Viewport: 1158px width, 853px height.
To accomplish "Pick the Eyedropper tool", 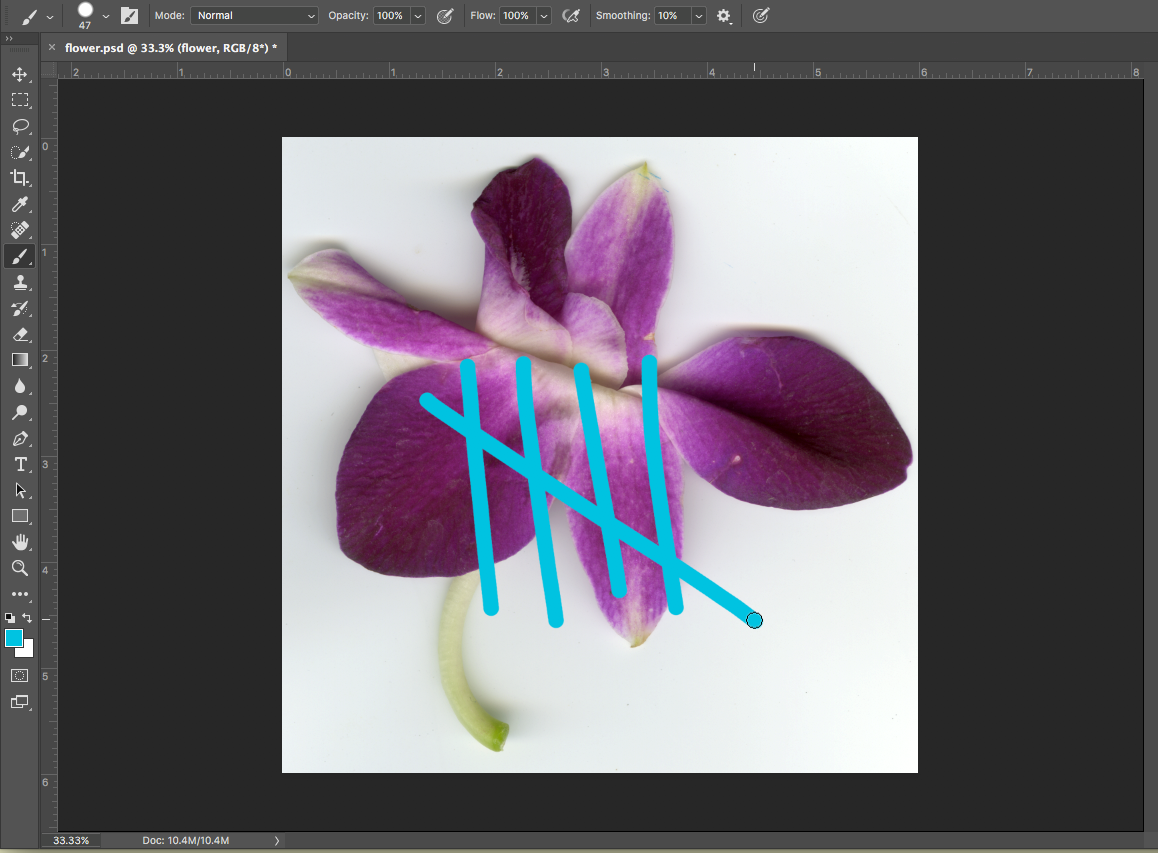I will coord(19,204).
